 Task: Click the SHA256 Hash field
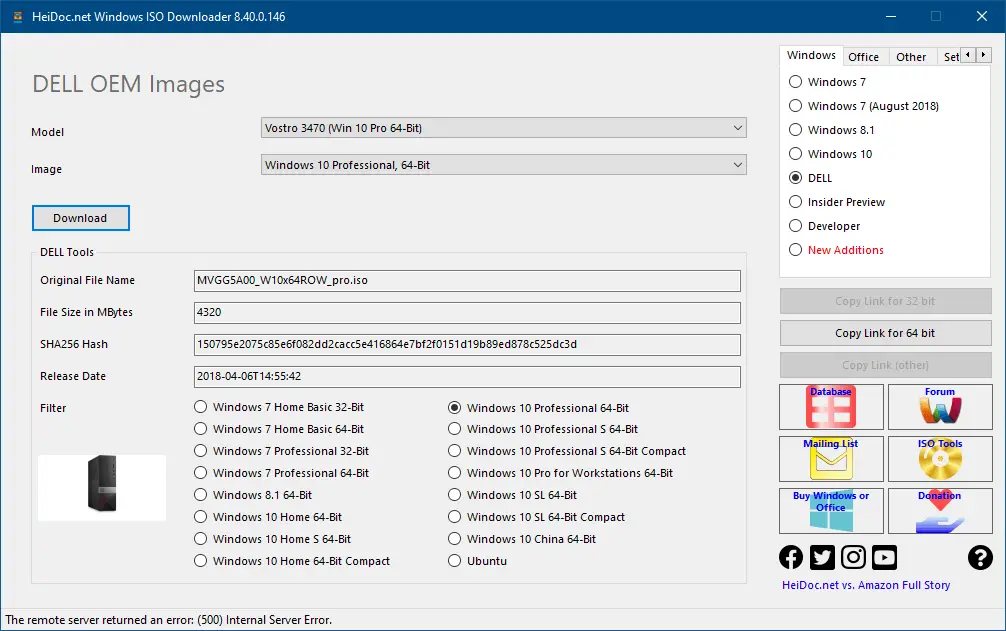(x=467, y=345)
